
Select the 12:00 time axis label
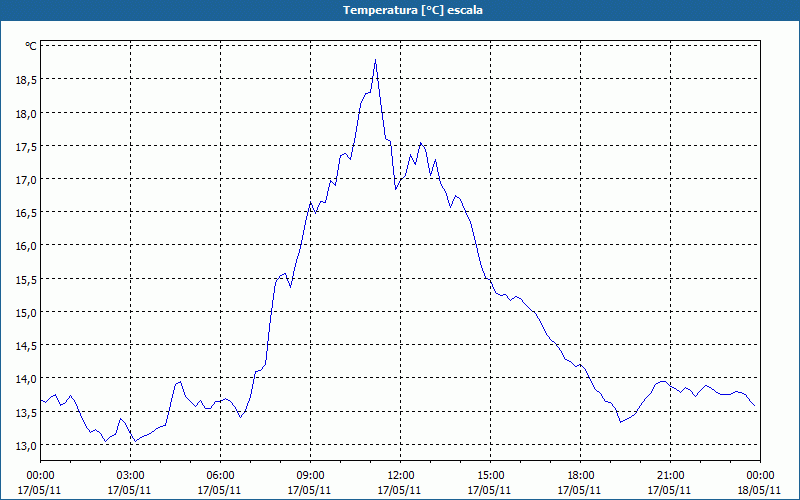(x=401, y=476)
